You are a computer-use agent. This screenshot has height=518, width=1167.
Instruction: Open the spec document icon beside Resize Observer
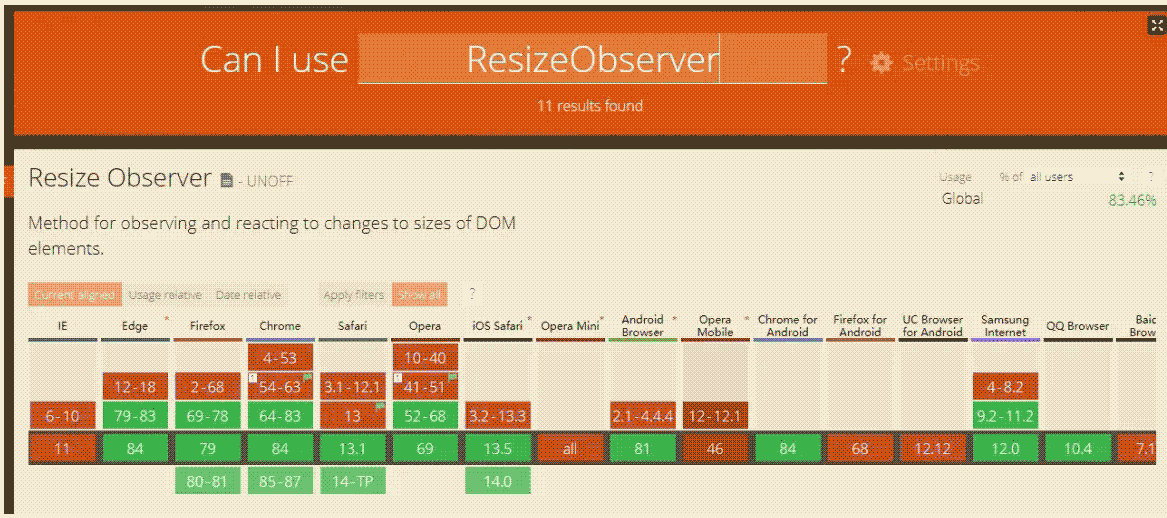point(226,180)
